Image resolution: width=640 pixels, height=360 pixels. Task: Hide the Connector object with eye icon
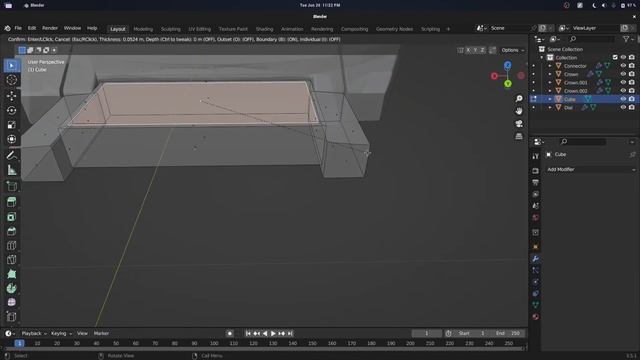pos(623,66)
